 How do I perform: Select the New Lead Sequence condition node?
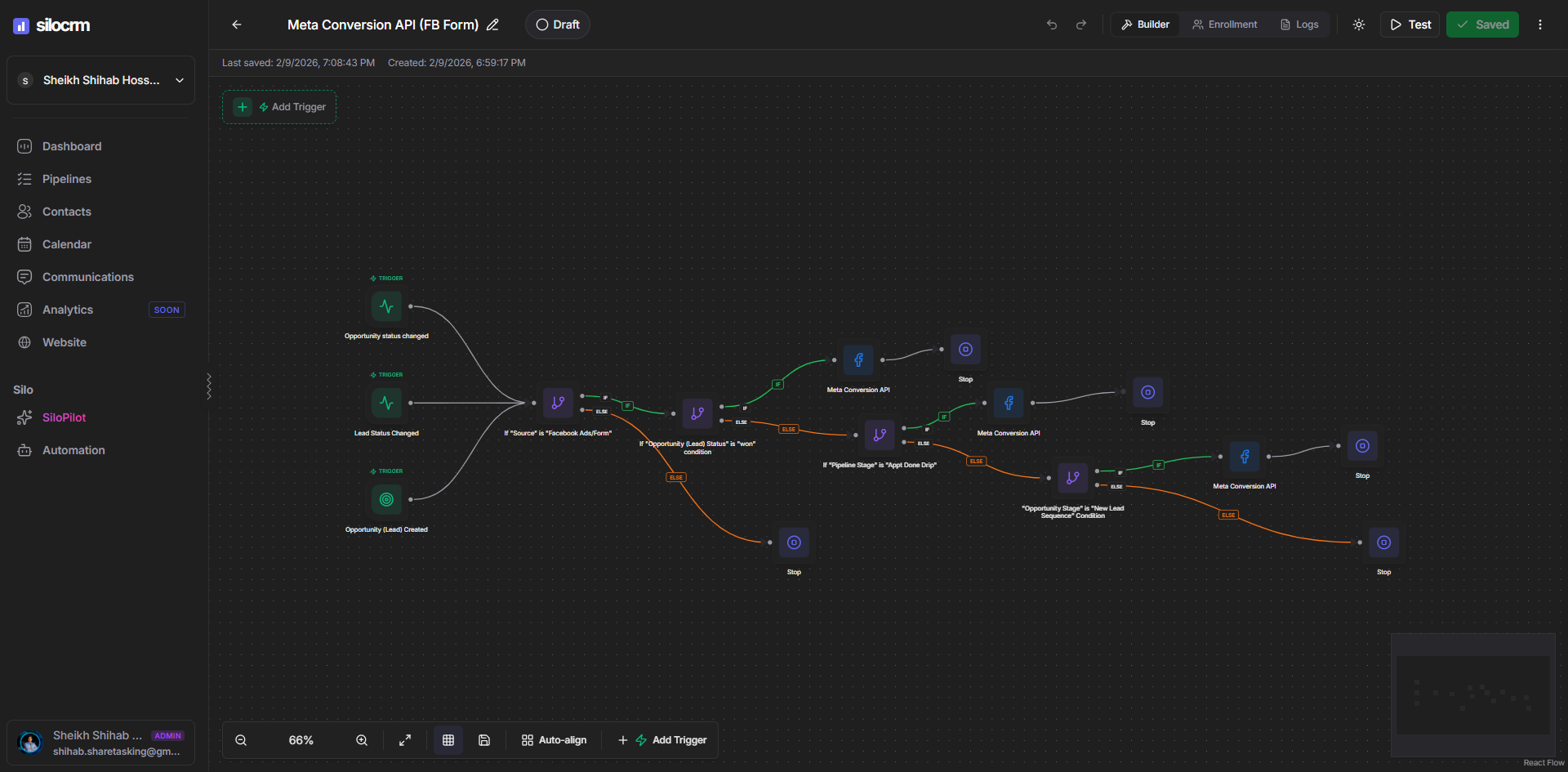click(1073, 478)
